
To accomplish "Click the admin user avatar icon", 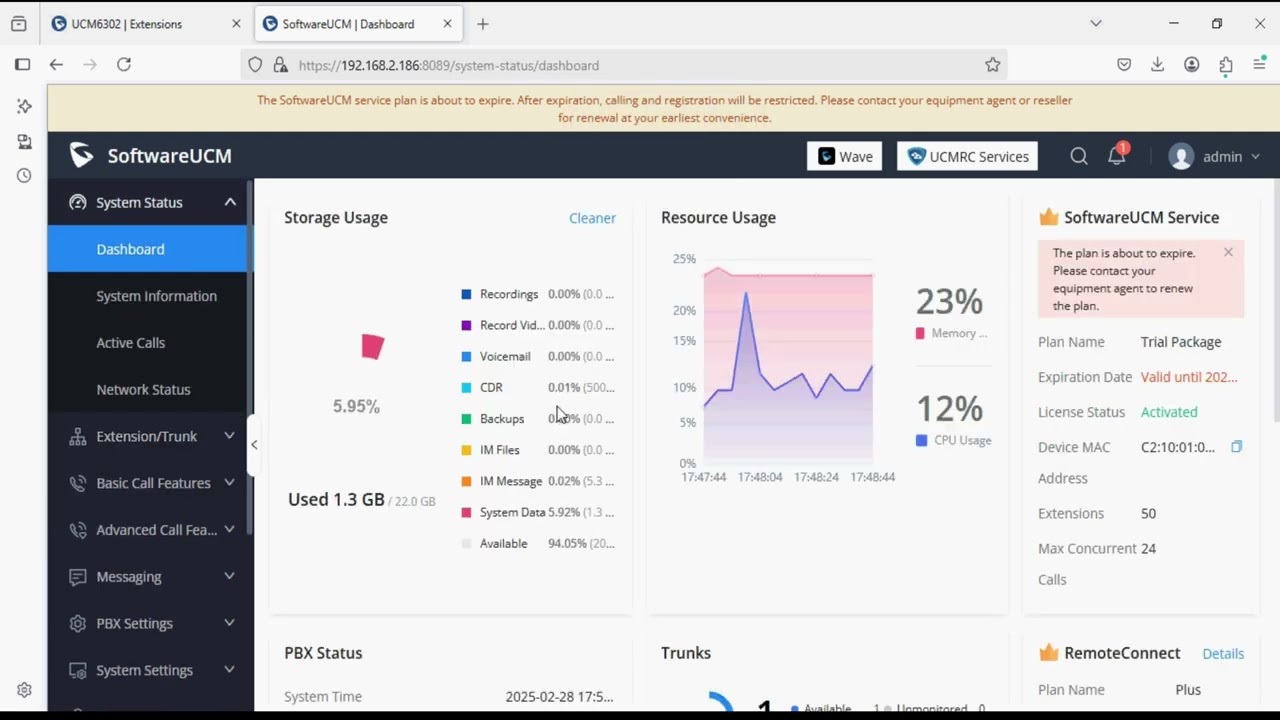I will [x=1181, y=157].
